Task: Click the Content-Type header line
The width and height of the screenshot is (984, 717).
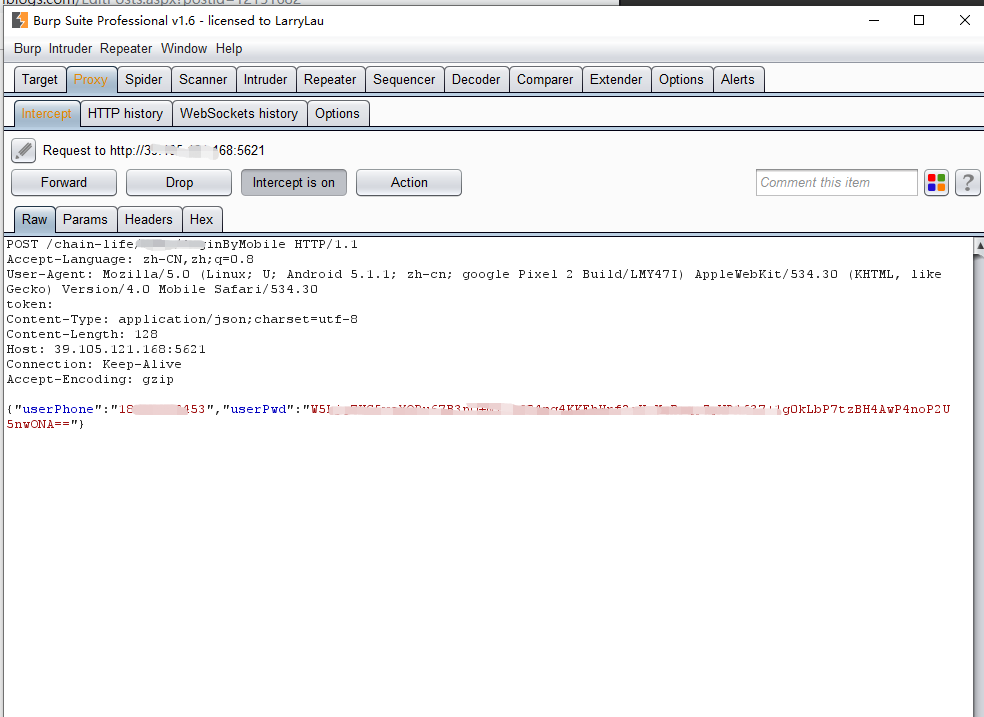Action: coord(182,319)
